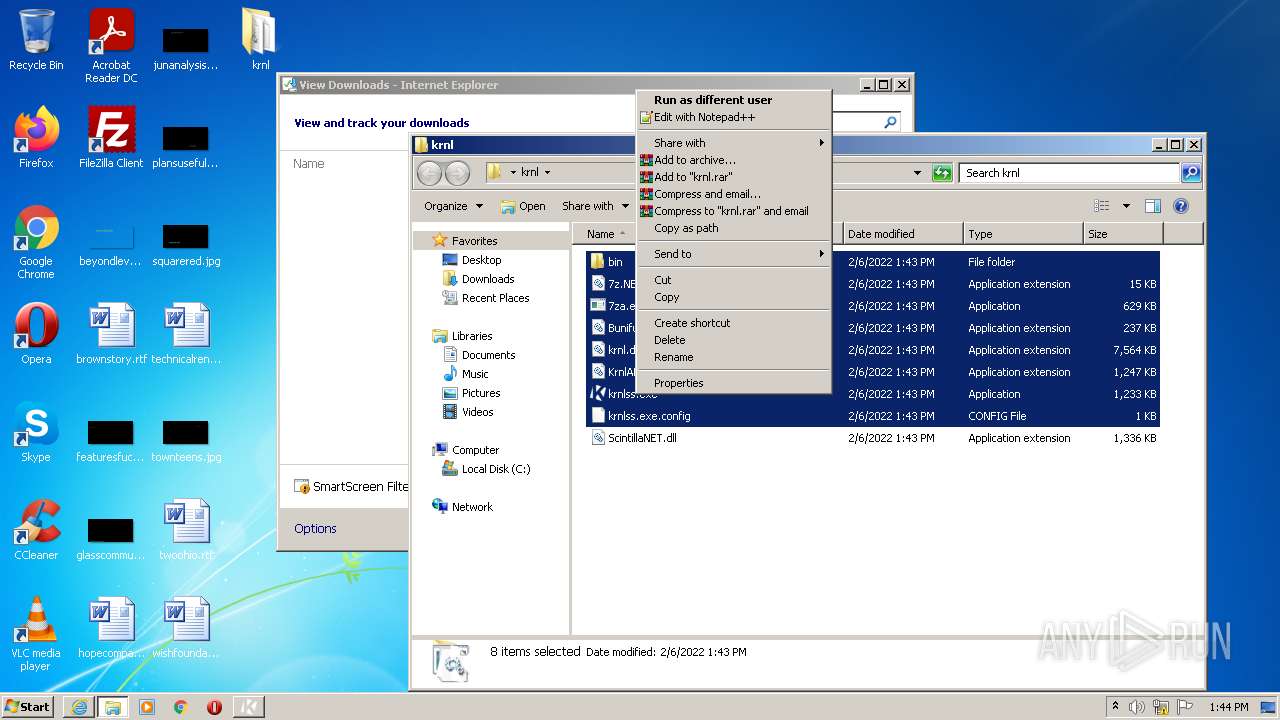
Task: Click the Explorer forward button
Action: coord(457,173)
